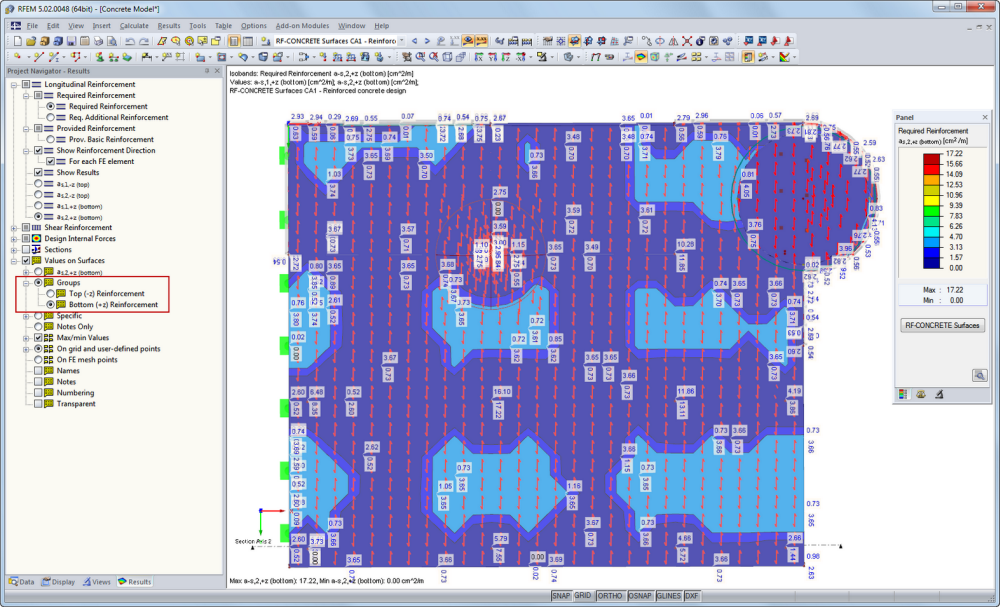Select Notes Only radio button
Viewport: 1000px width, 607px height.
pos(38,326)
